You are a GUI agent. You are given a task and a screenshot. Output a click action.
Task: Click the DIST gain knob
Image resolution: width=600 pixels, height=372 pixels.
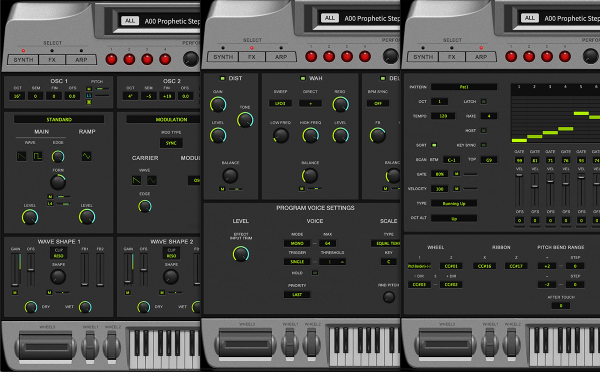[218, 104]
